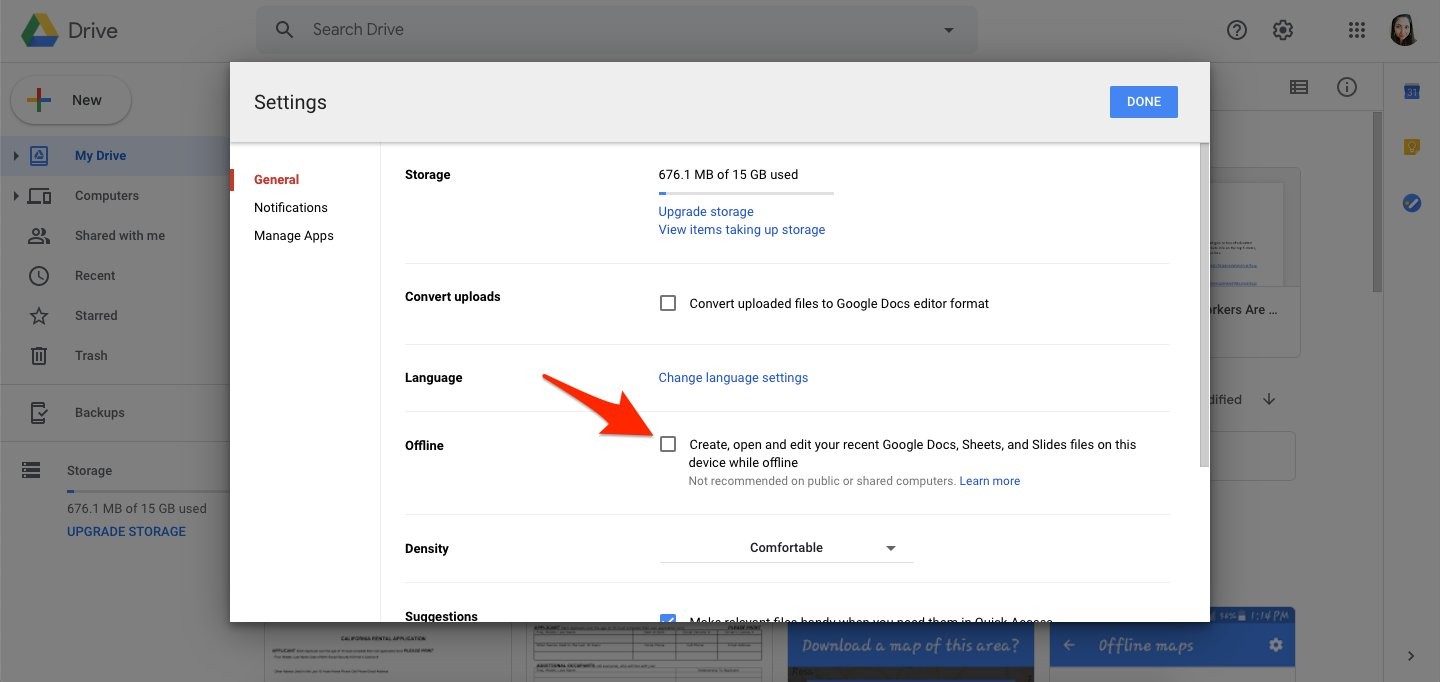This screenshot has height=682, width=1440.
Task: Open the Keep side panel icon
Action: pos(1412,147)
